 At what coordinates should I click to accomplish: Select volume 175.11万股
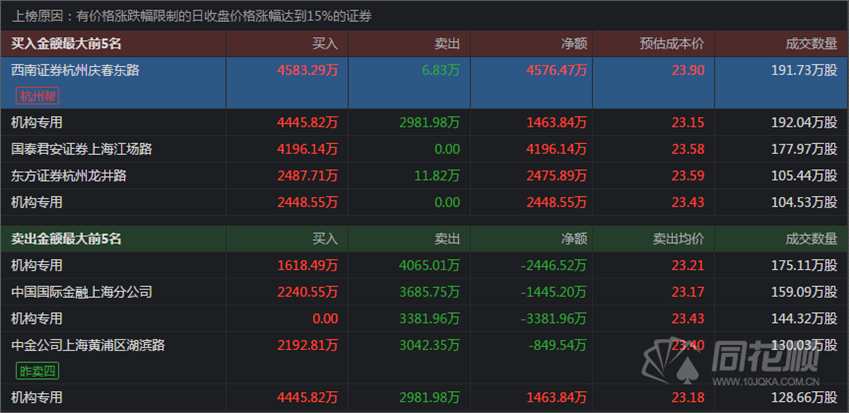pyautogui.click(x=804, y=265)
